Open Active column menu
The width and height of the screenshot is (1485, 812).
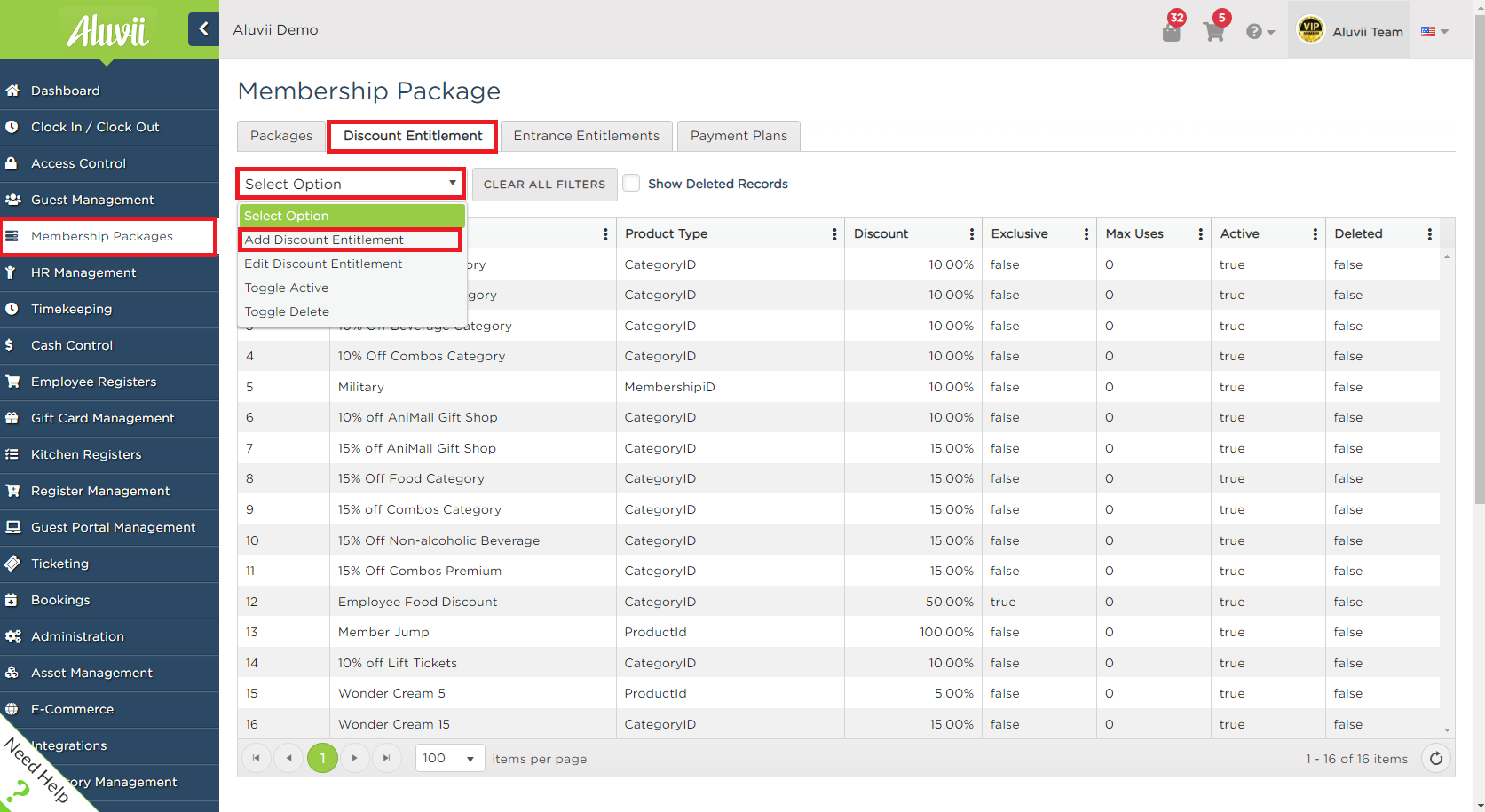click(1315, 234)
